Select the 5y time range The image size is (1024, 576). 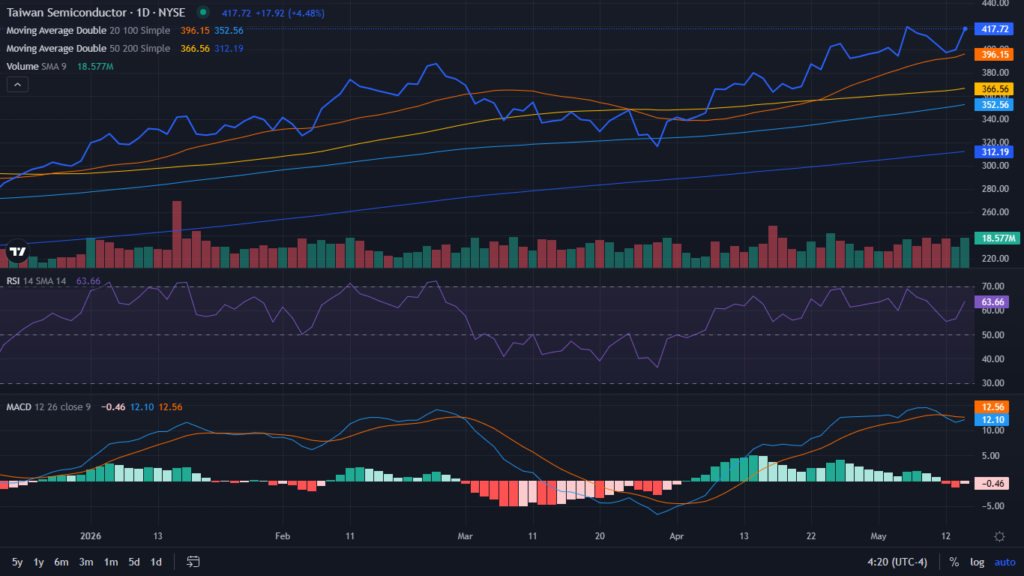click(x=17, y=562)
